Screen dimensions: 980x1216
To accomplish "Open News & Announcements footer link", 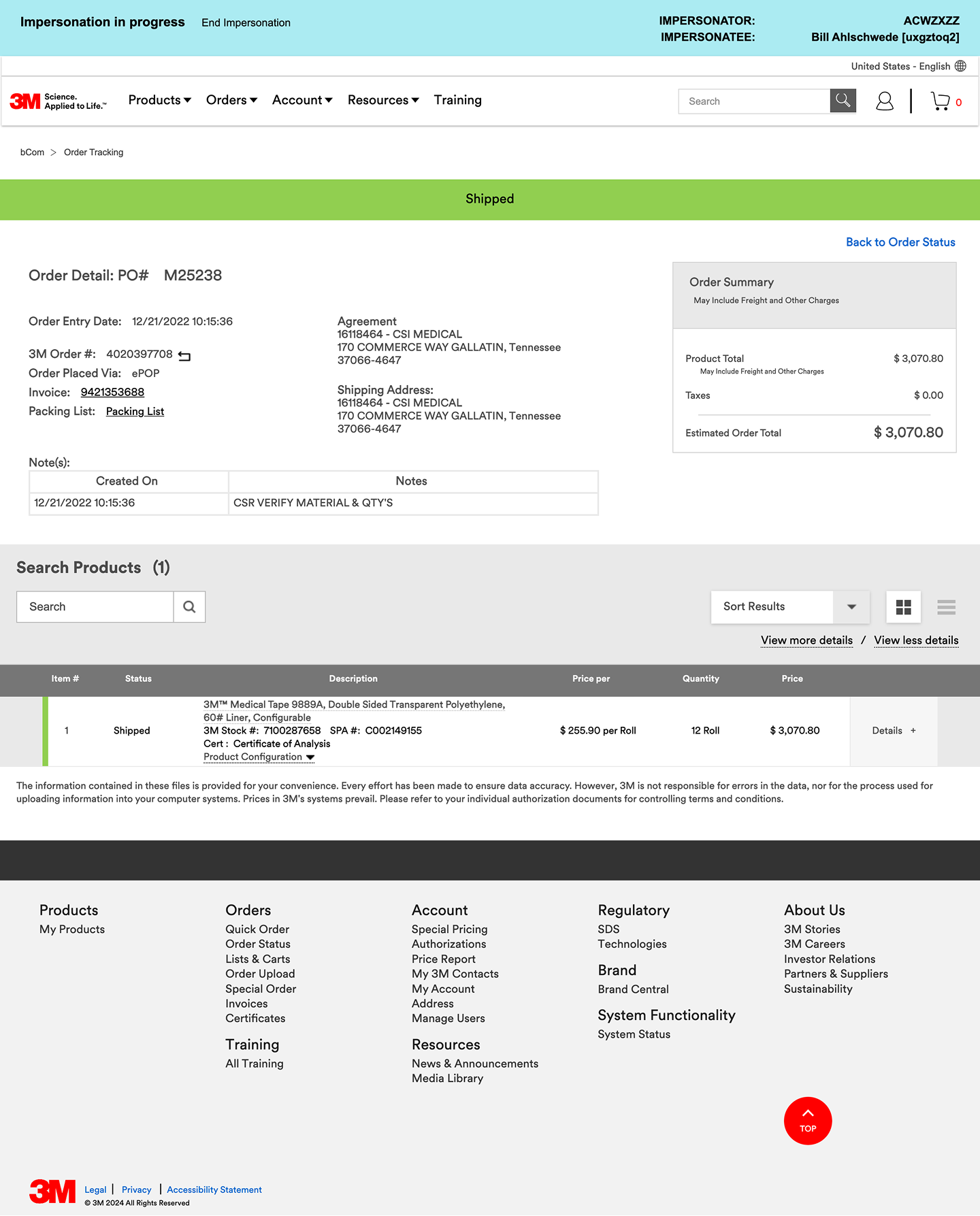I will (x=475, y=1064).
